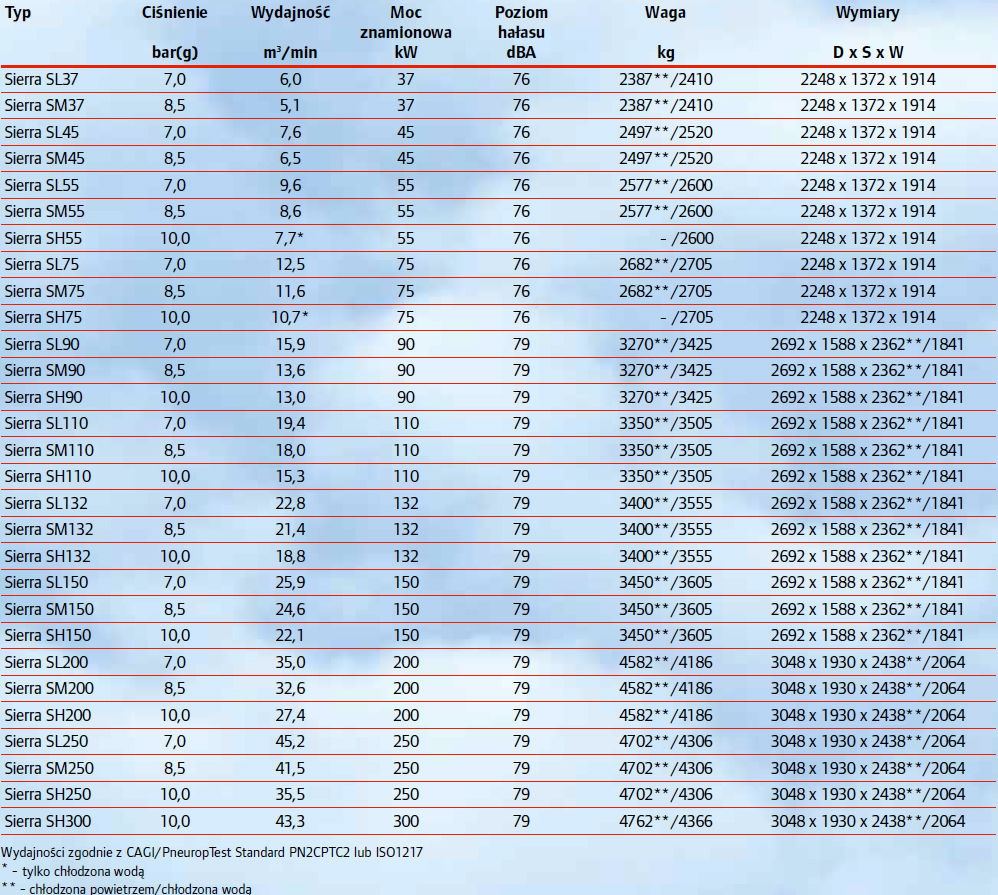Select the 'Sierra SL37' type cell
The image size is (998, 895).
(x=41, y=80)
